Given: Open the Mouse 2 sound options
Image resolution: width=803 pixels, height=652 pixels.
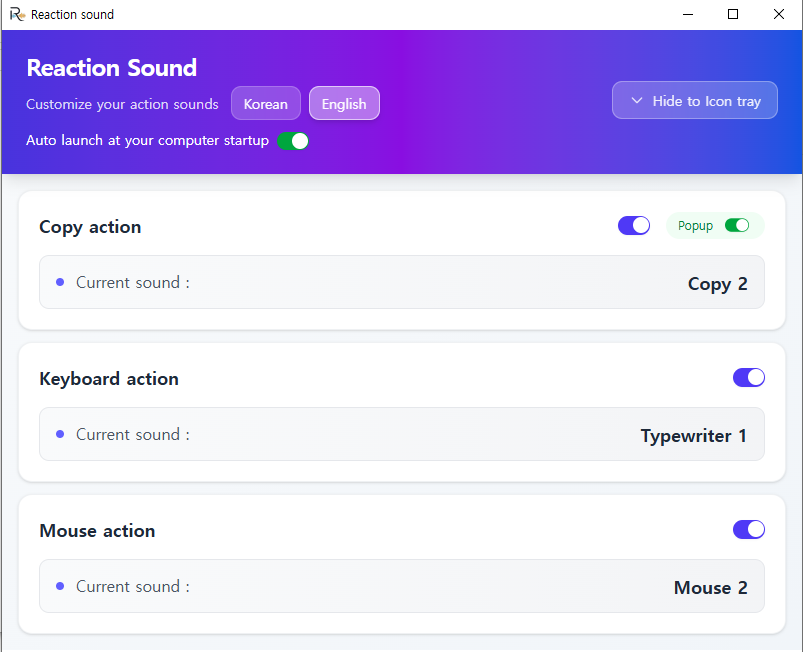Looking at the screenshot, I should 711,587.
